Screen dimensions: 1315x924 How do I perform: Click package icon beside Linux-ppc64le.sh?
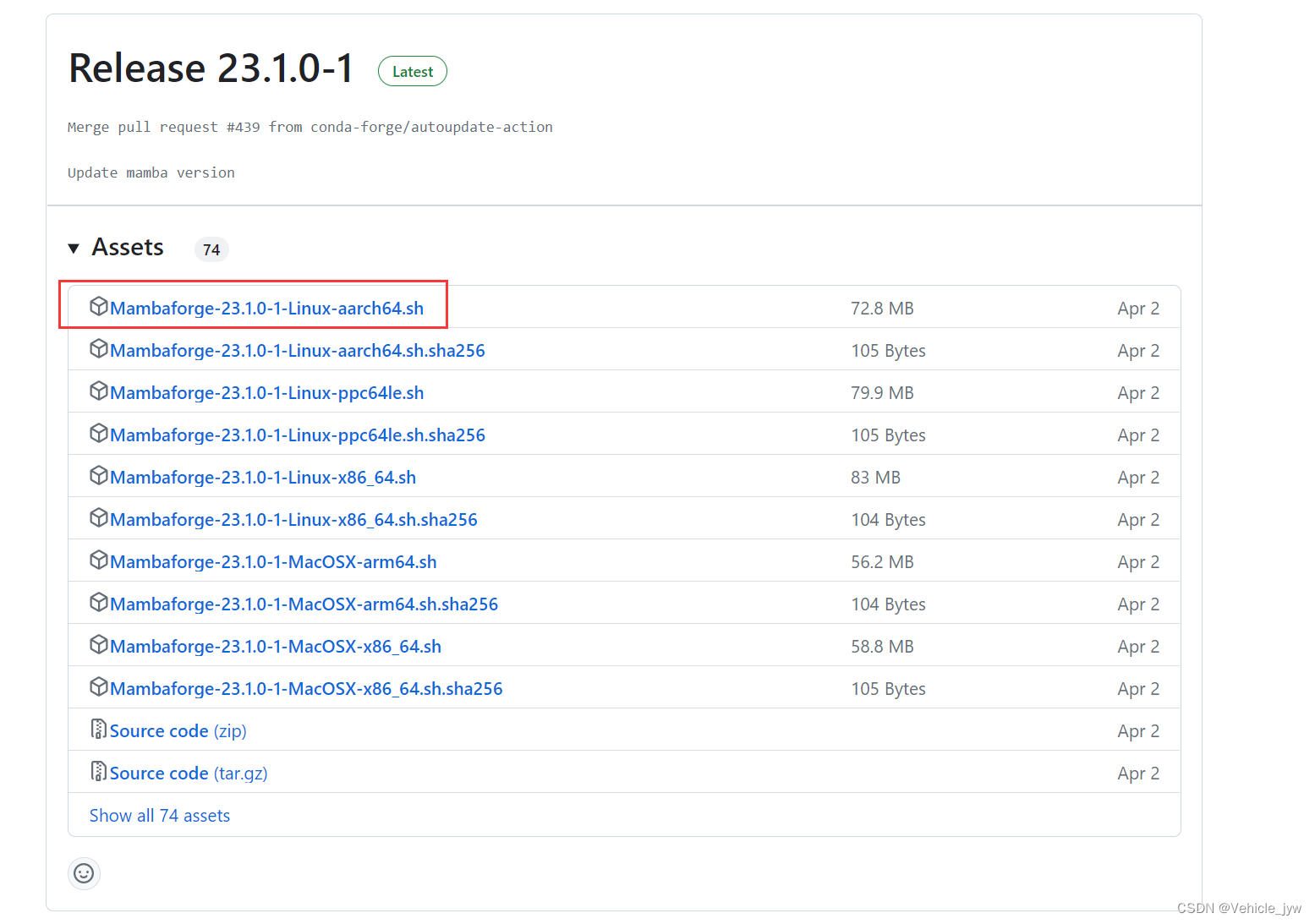click(99, 391)
